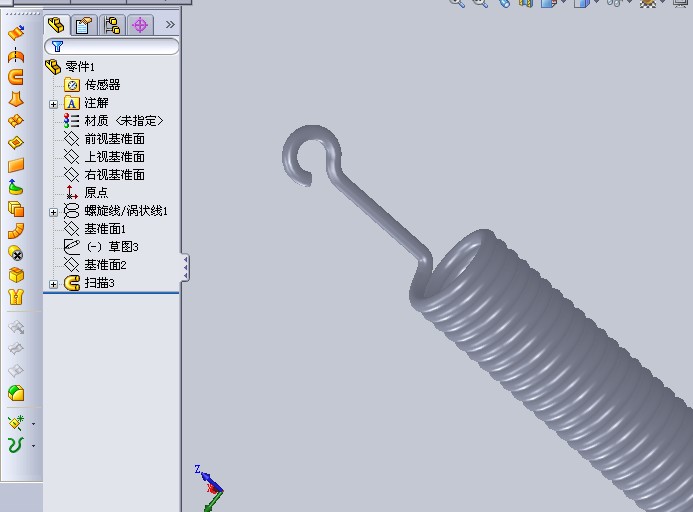The width and height of the screenshot is (693, 512).
Task: Expand more manager tabs with double chevron
Action: [170, 25]
